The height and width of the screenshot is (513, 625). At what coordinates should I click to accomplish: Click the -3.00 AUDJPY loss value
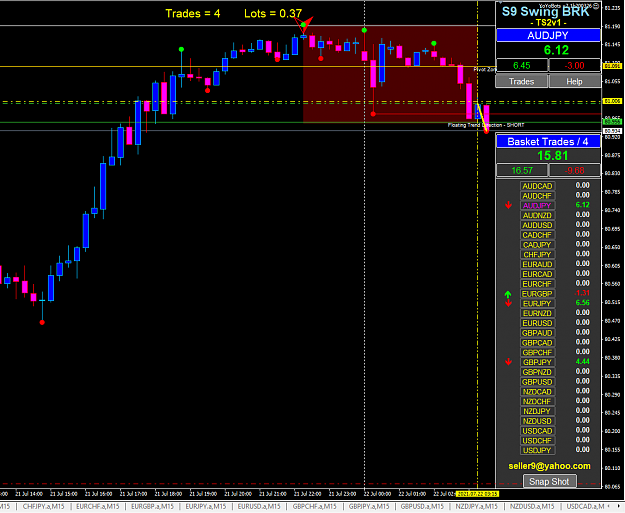pos(574,66)
